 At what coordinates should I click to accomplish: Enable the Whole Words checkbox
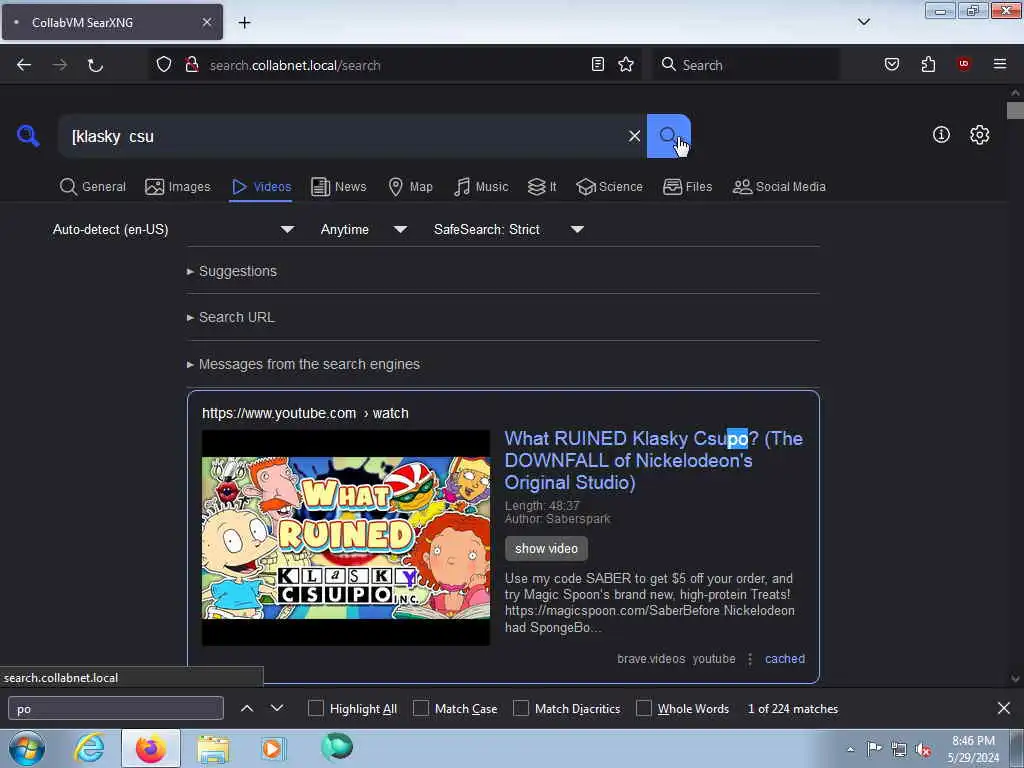[644, 708]
